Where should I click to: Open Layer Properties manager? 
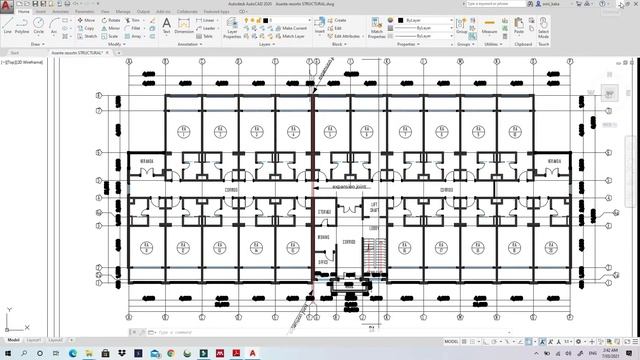tap(232, 28)
